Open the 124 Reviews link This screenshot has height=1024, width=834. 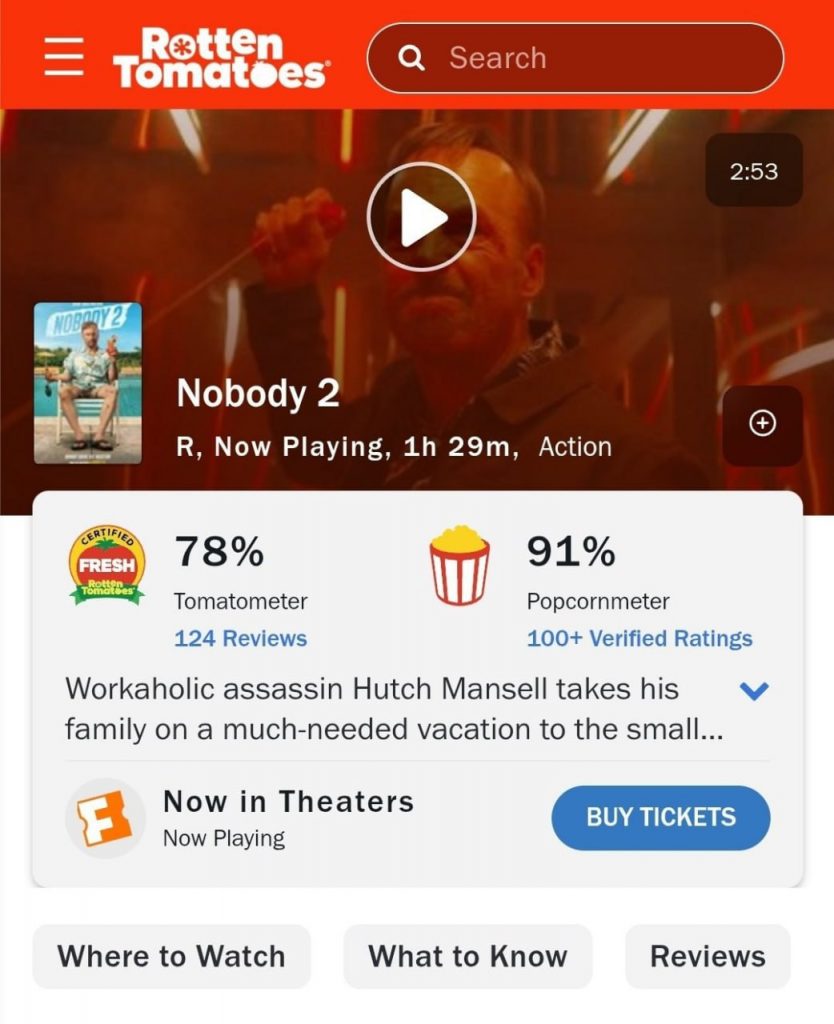(240, 638)
